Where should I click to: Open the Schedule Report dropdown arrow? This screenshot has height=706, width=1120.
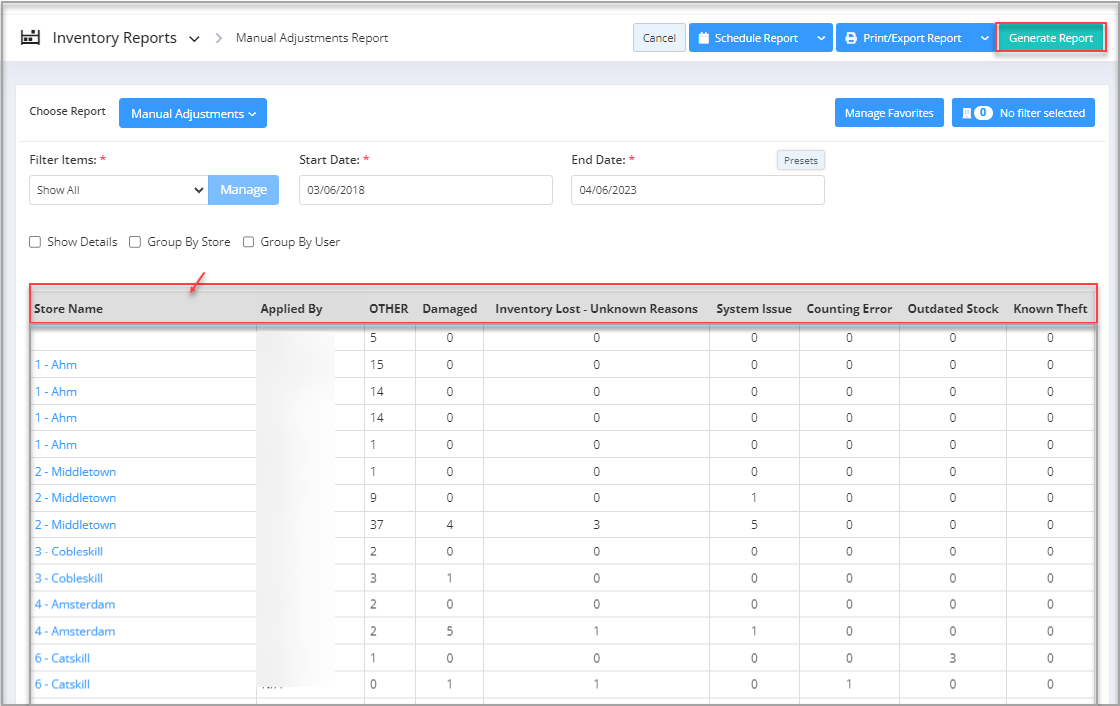(821, 38)
